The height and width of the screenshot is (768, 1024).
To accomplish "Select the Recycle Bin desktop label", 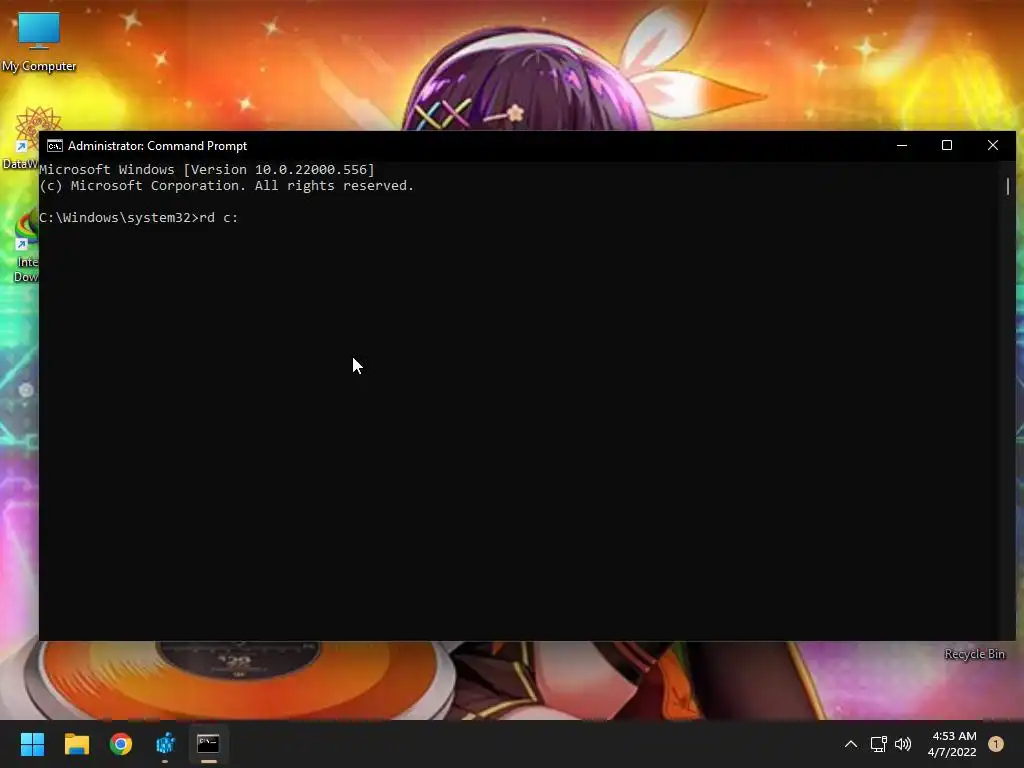I will [x=974, y=654].
